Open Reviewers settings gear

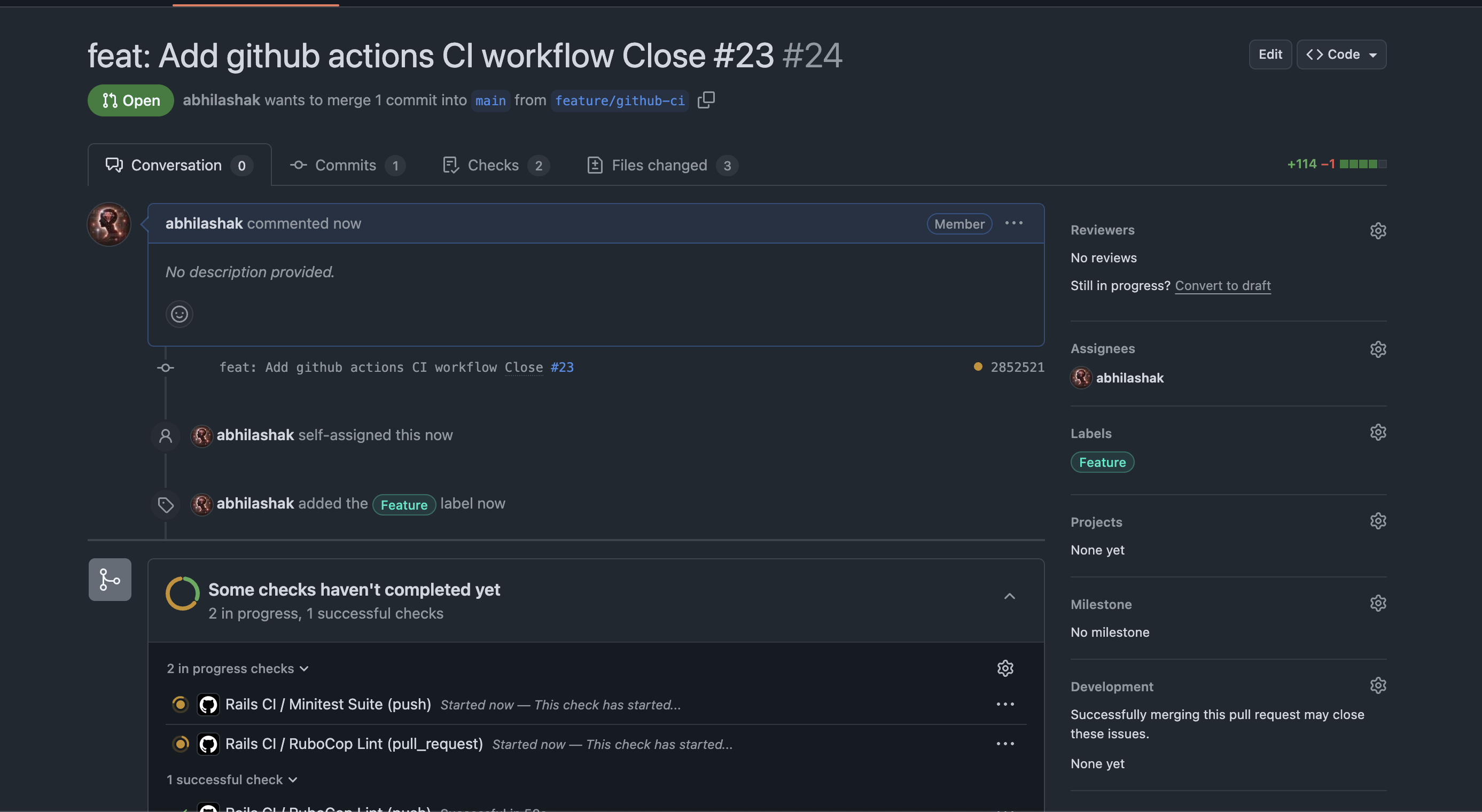pos(1377,231)
